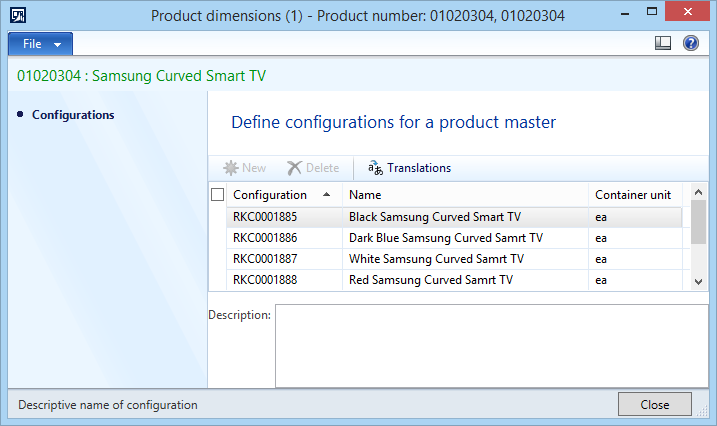The height and width of the screenshot is (426, 717).
Task: Sort by the Name column header
Action: point(465,195)
